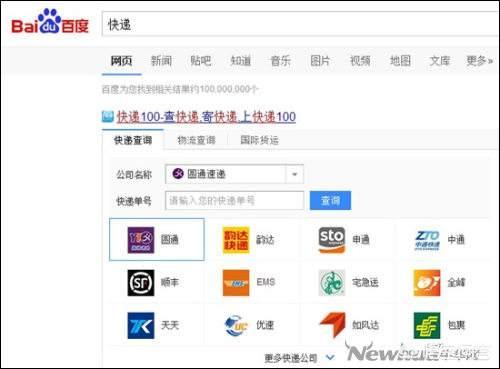Select the 圆通 courier logo

141,240
